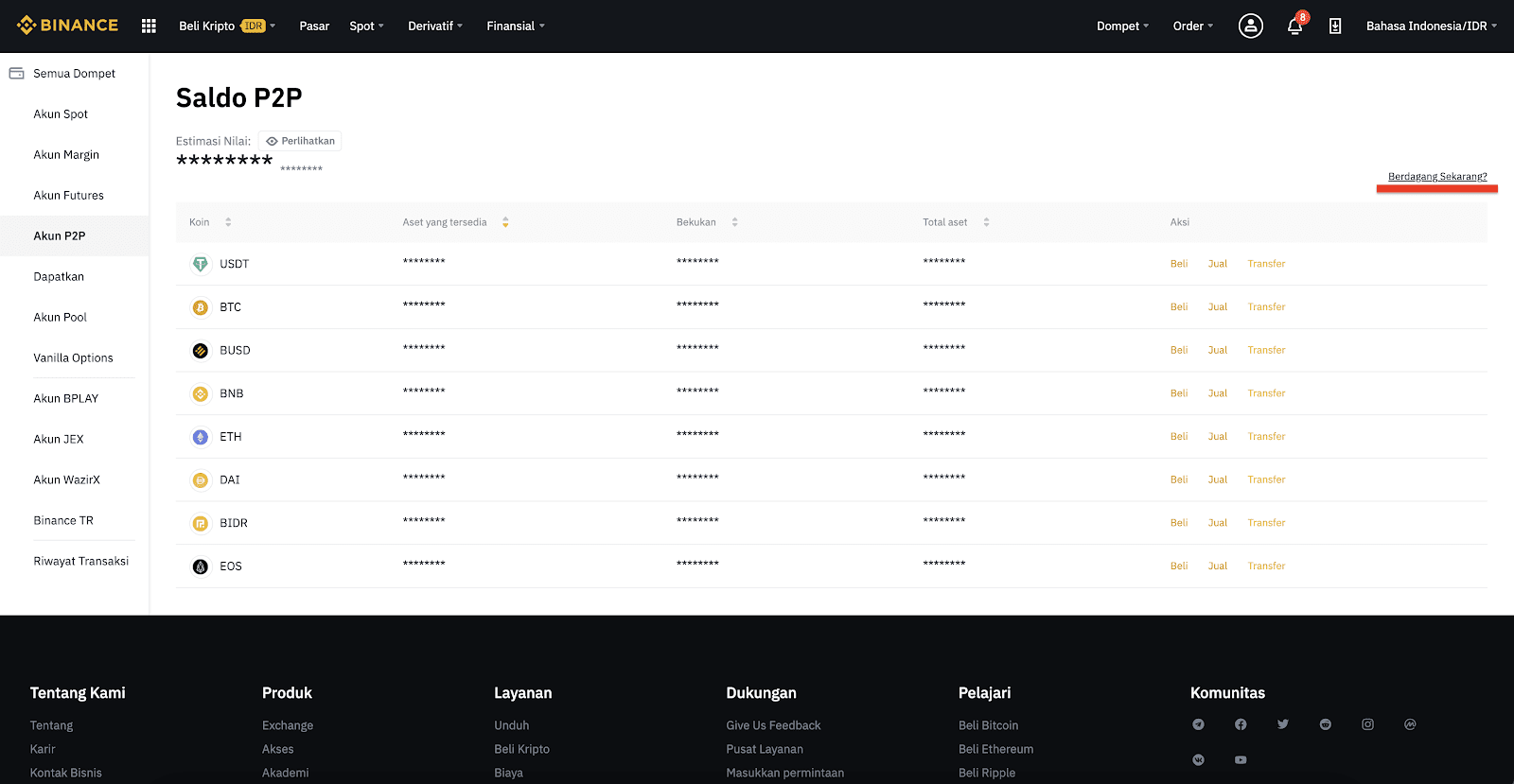Open Unduh footer link
Image resolution: width=1514 pixels, height=784 pixels.
click(x=512, y=725)
